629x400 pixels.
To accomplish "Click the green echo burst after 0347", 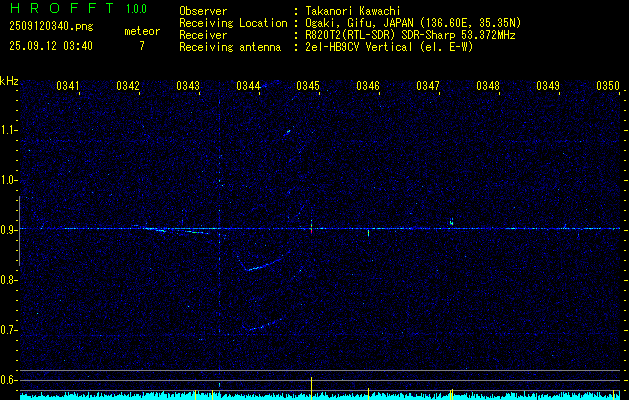I will 452,221.
